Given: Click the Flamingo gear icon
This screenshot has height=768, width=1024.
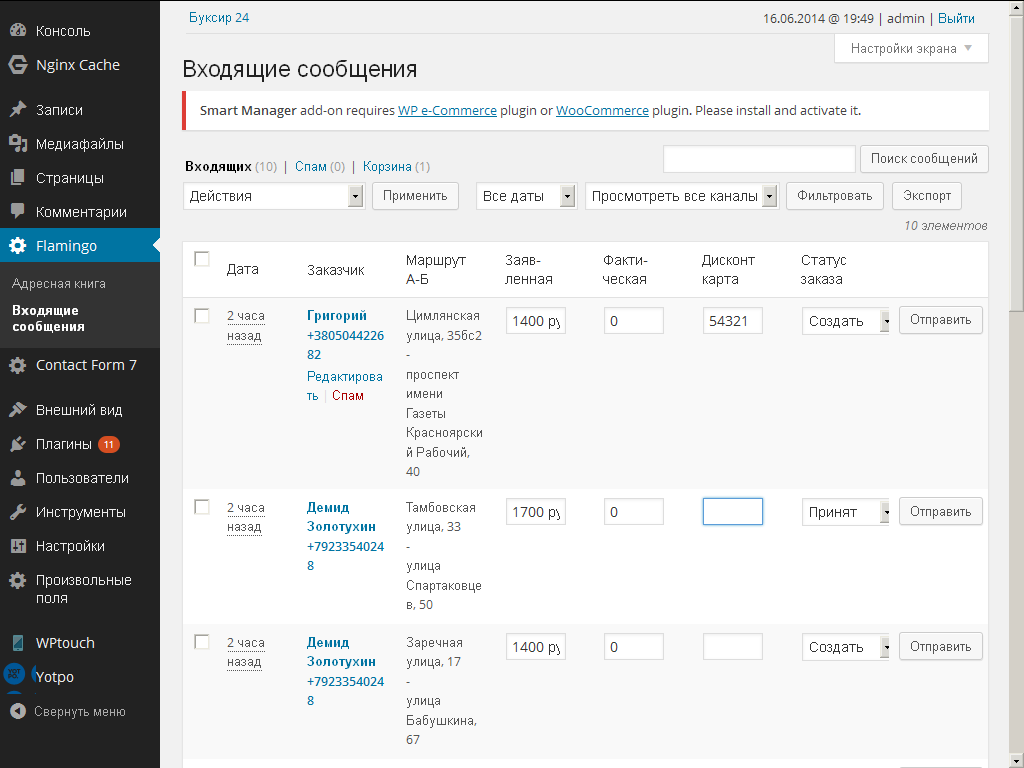Looking at the screenshot, I should coord(18,246).
